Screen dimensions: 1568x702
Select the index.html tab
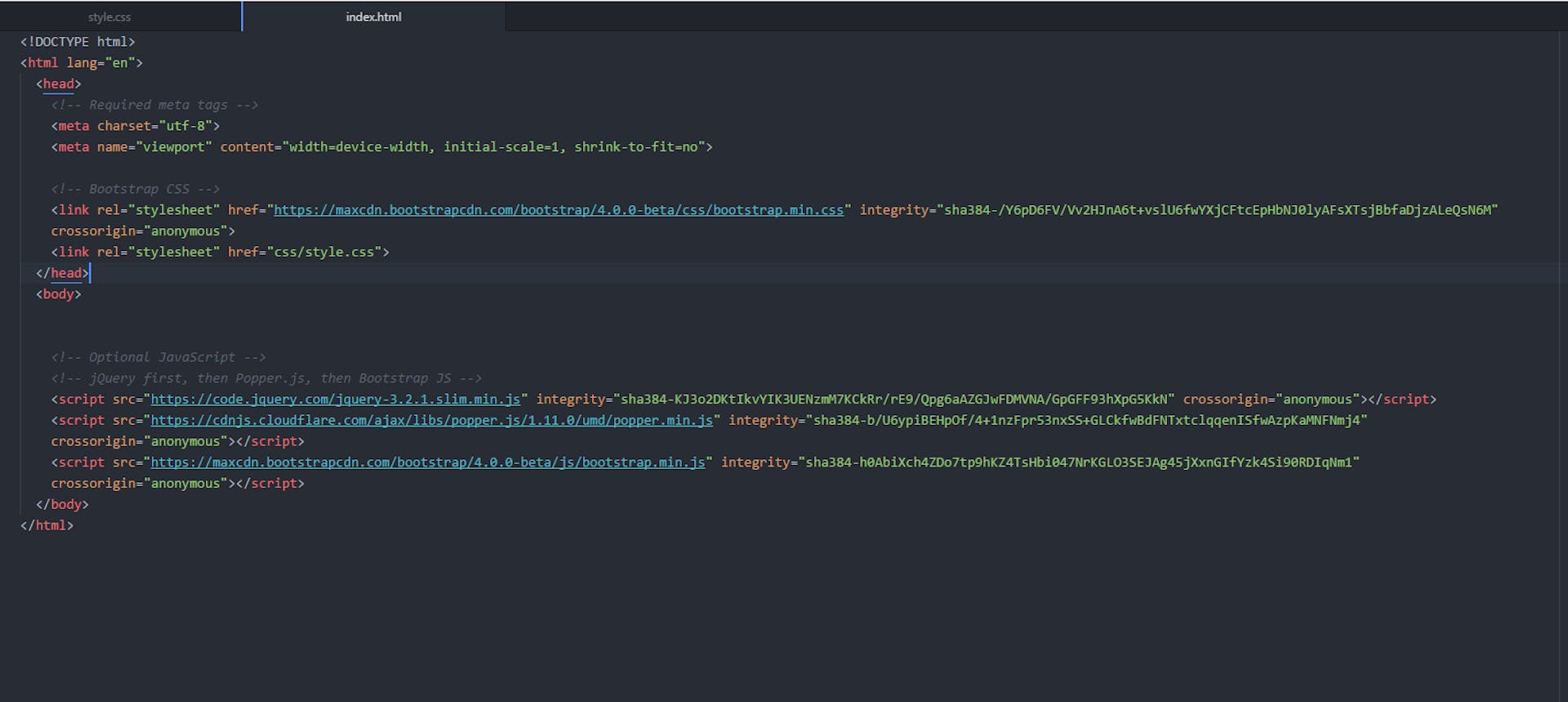373,17
